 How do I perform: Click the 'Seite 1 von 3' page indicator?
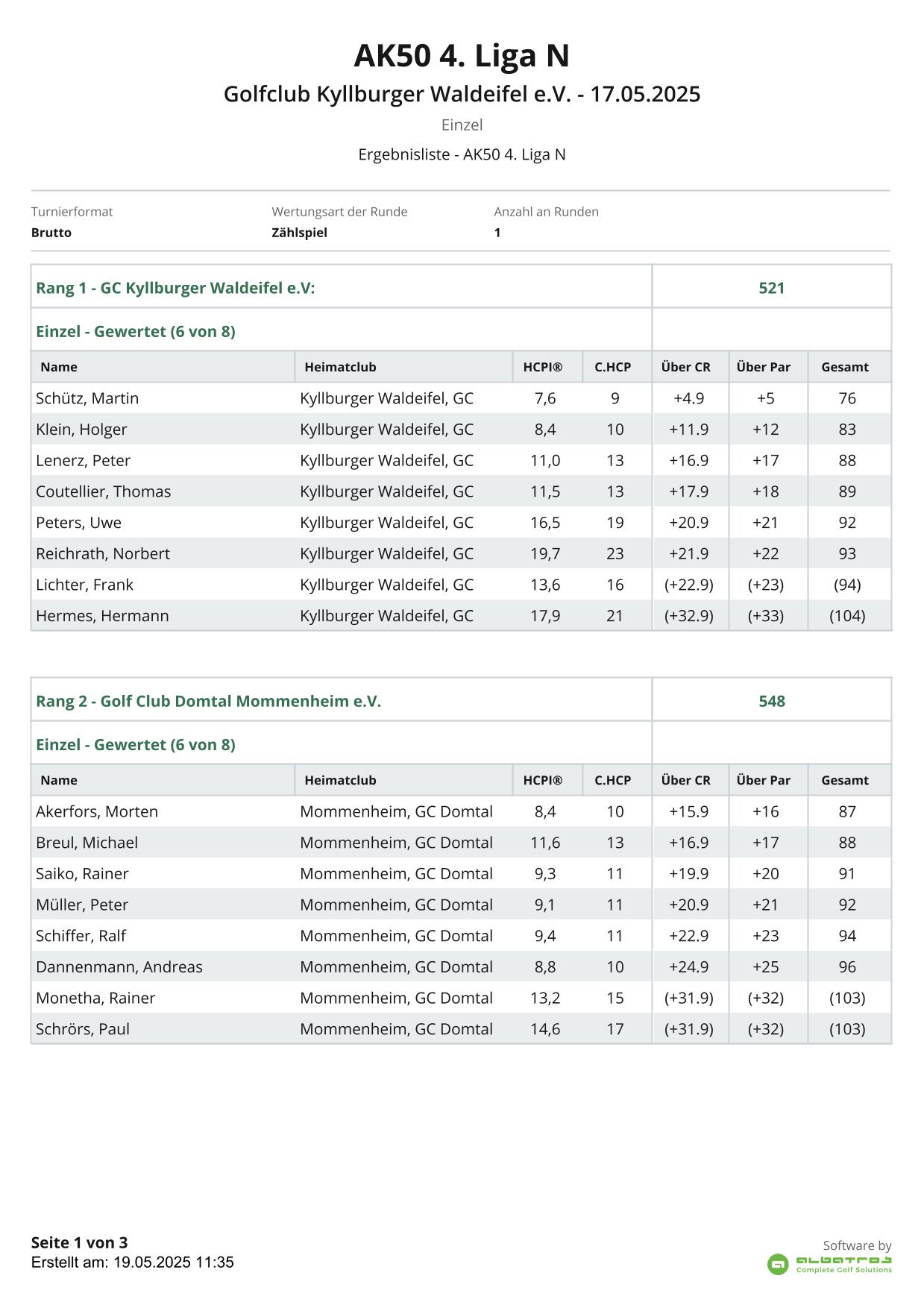click(79, 1242)
